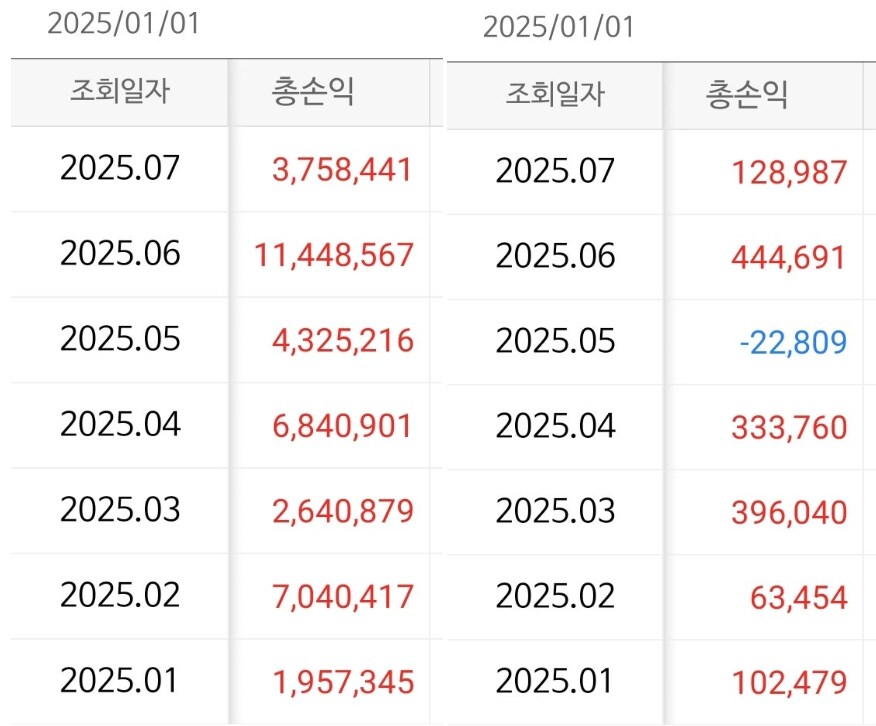
Task: Click the 333,760 profit cell
Action: pyautogui.click(x=789, y=428)
